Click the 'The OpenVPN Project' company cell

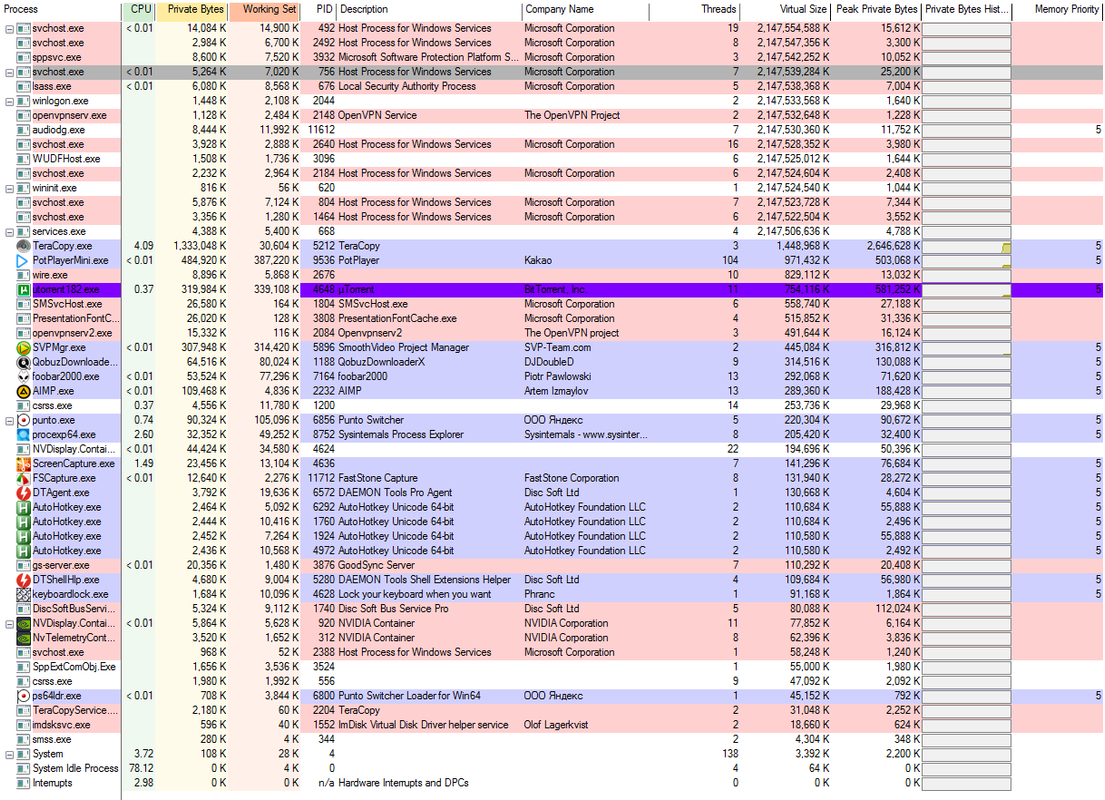572,116
